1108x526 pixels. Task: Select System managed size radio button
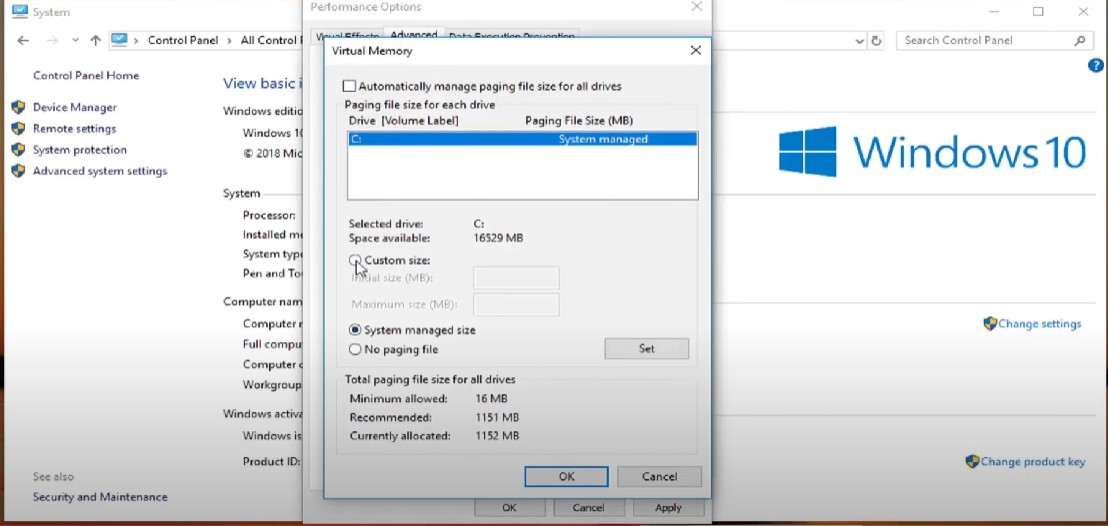pos(355,330)
